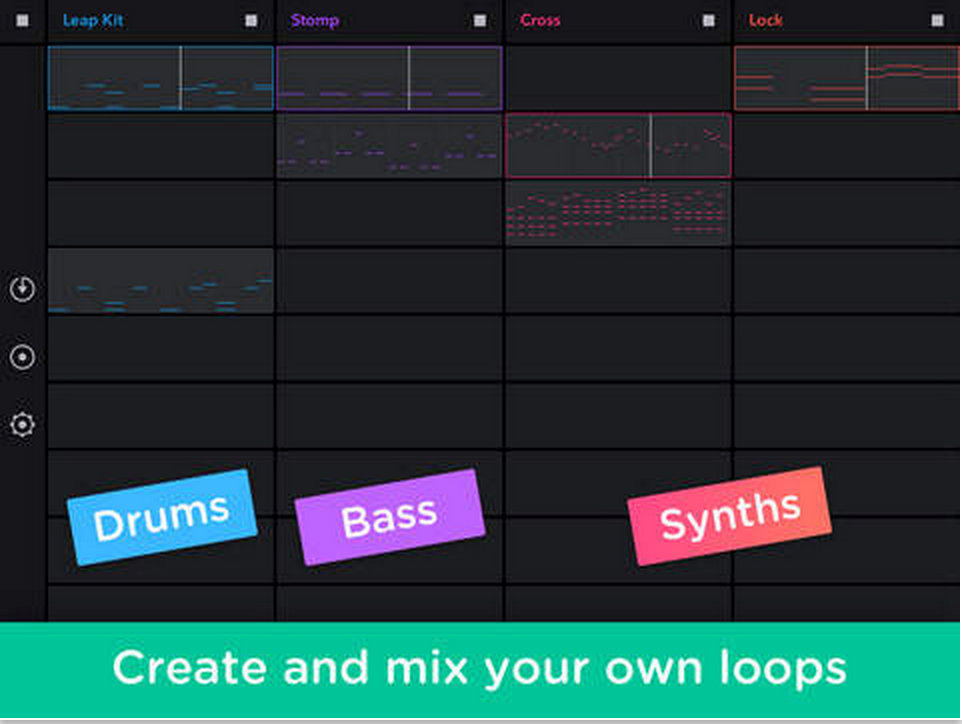
Task: Stop the Stomp track with its square icon
Action: 480,17
